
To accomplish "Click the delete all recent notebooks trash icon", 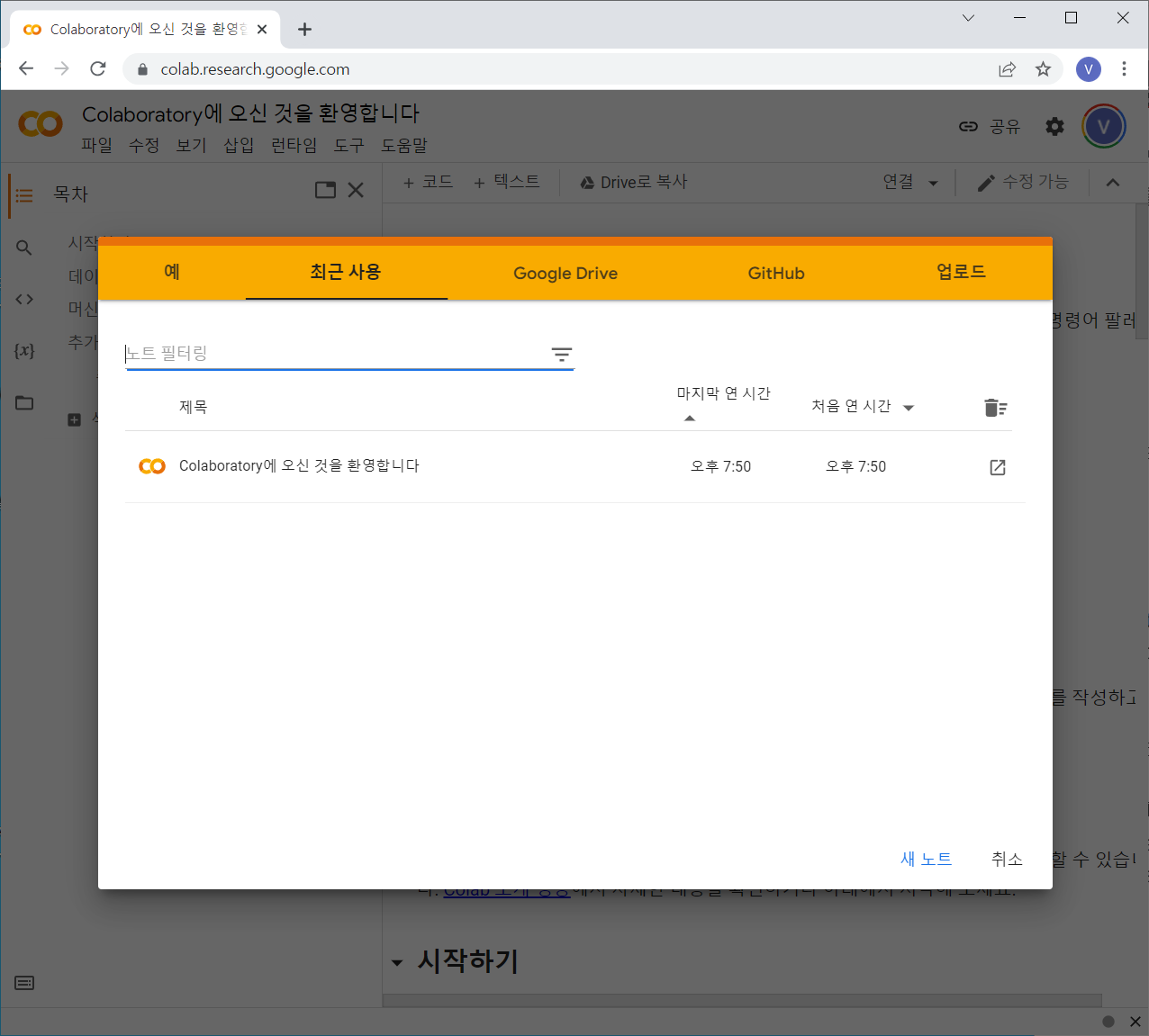I will pos(995,408).
